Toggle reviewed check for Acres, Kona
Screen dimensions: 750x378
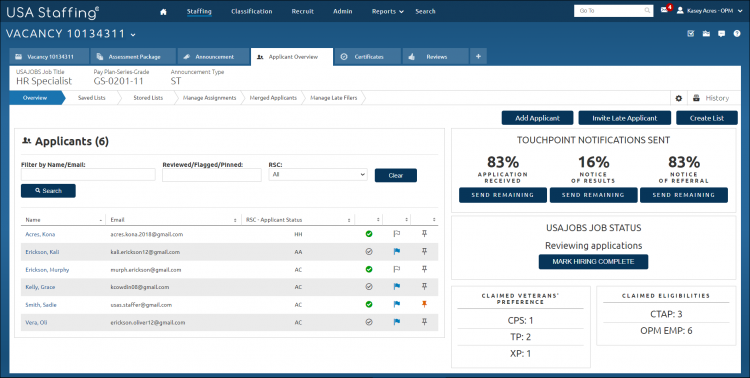(369, 234)
